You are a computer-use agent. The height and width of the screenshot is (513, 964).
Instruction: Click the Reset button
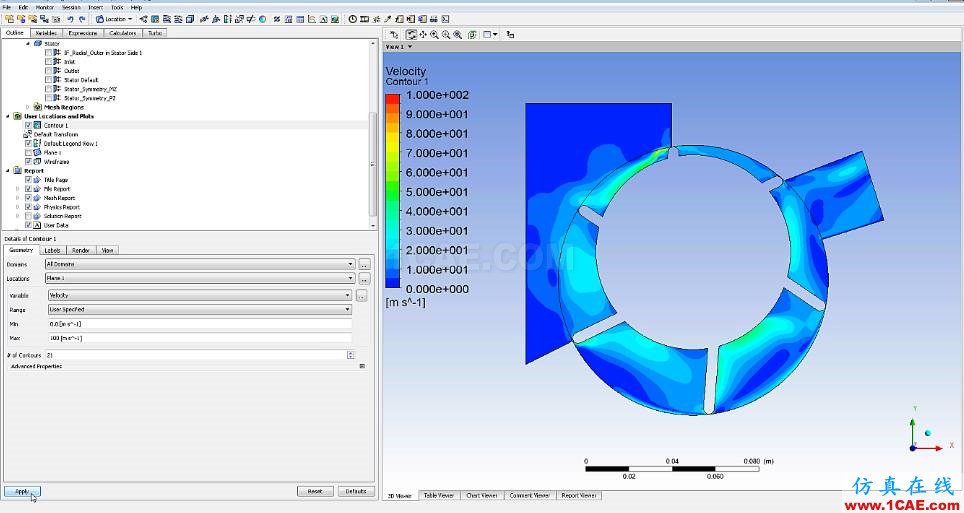[315, 491]
